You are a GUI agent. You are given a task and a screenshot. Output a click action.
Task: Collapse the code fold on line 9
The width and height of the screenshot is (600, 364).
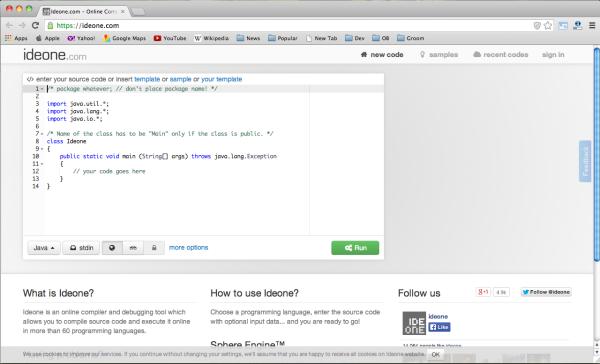[x=42, y=149]
